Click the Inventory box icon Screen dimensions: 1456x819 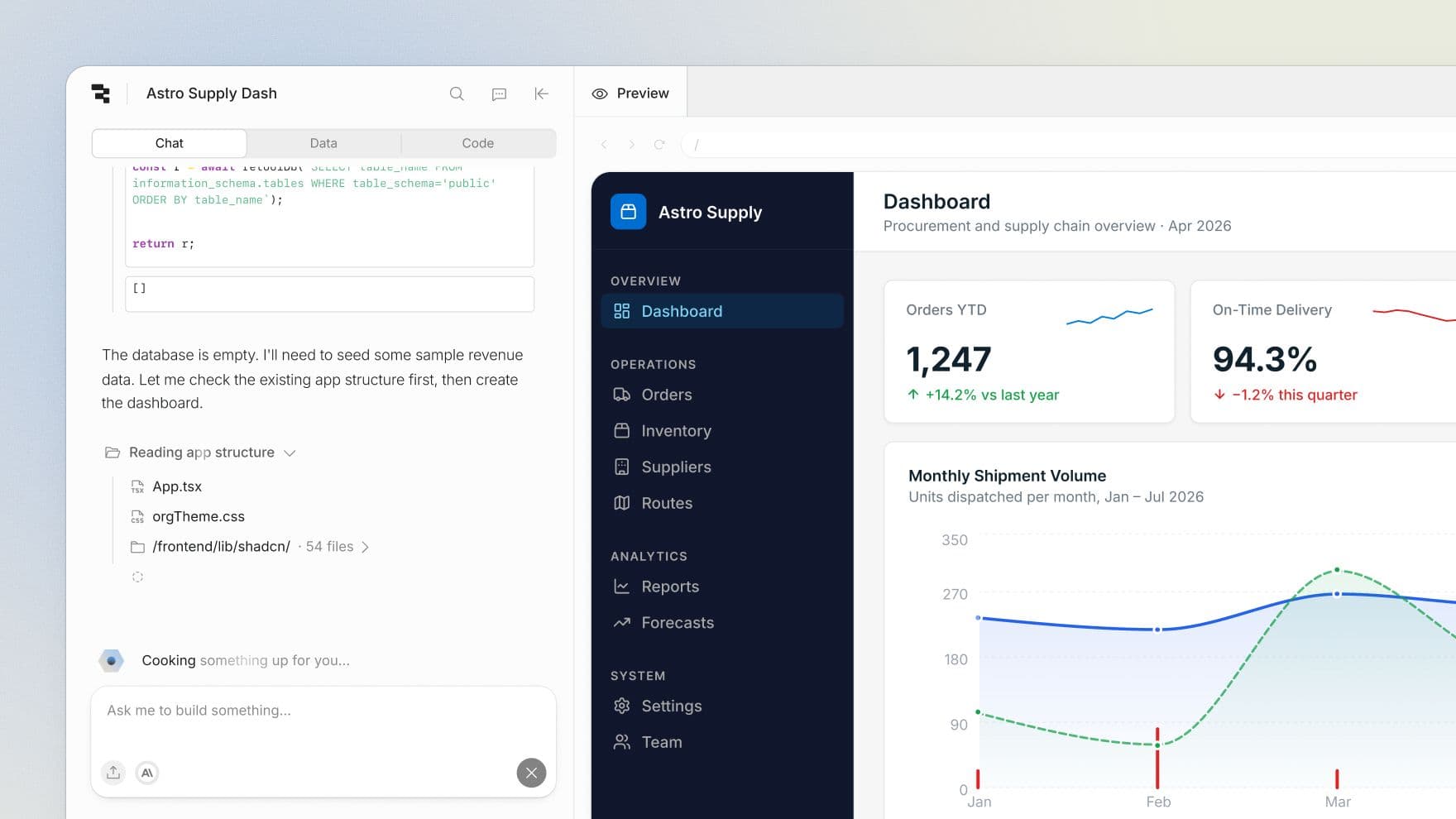tap(622, 430)
